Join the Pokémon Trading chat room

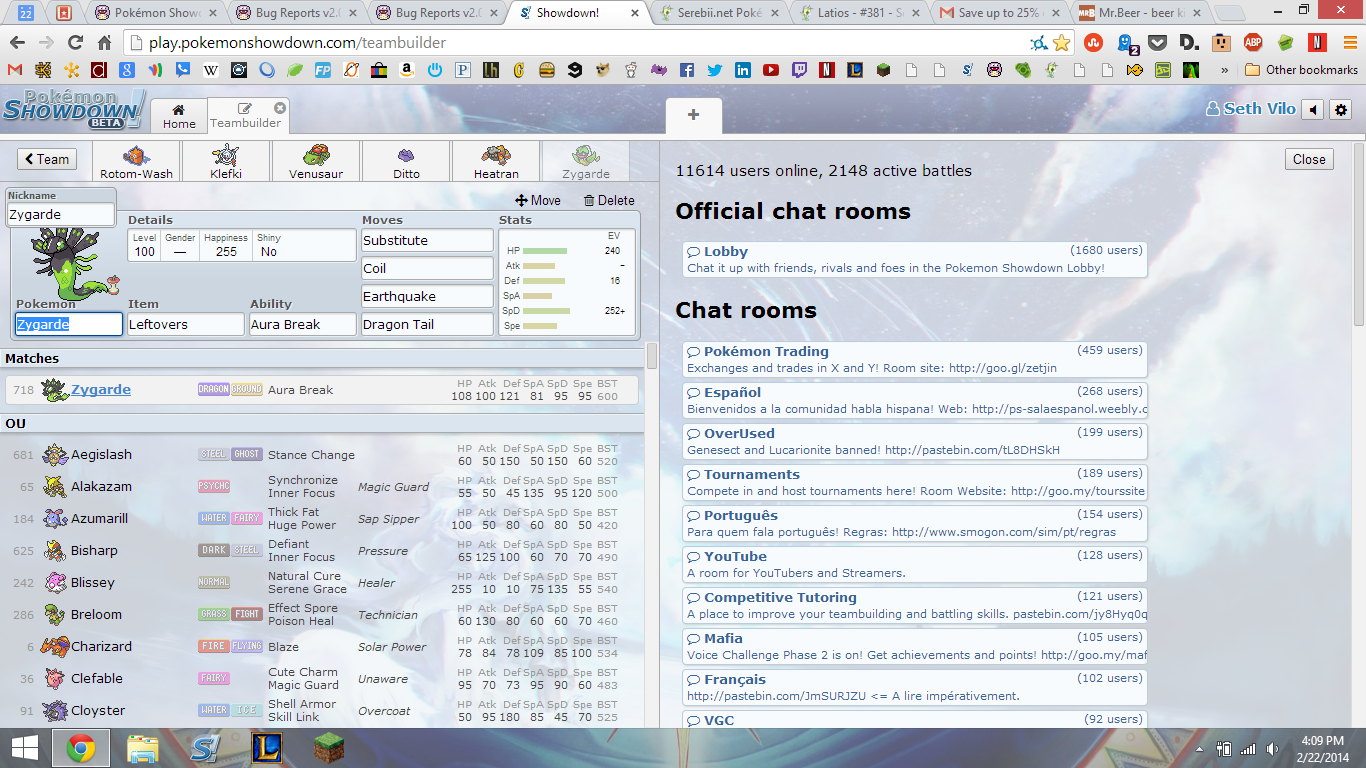[x=913, y=359]
